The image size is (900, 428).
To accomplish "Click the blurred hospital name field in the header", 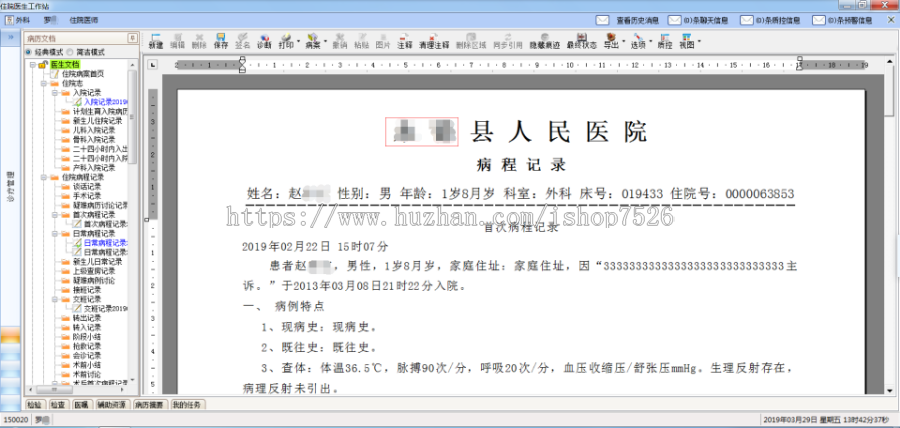I will pos(421,131).
